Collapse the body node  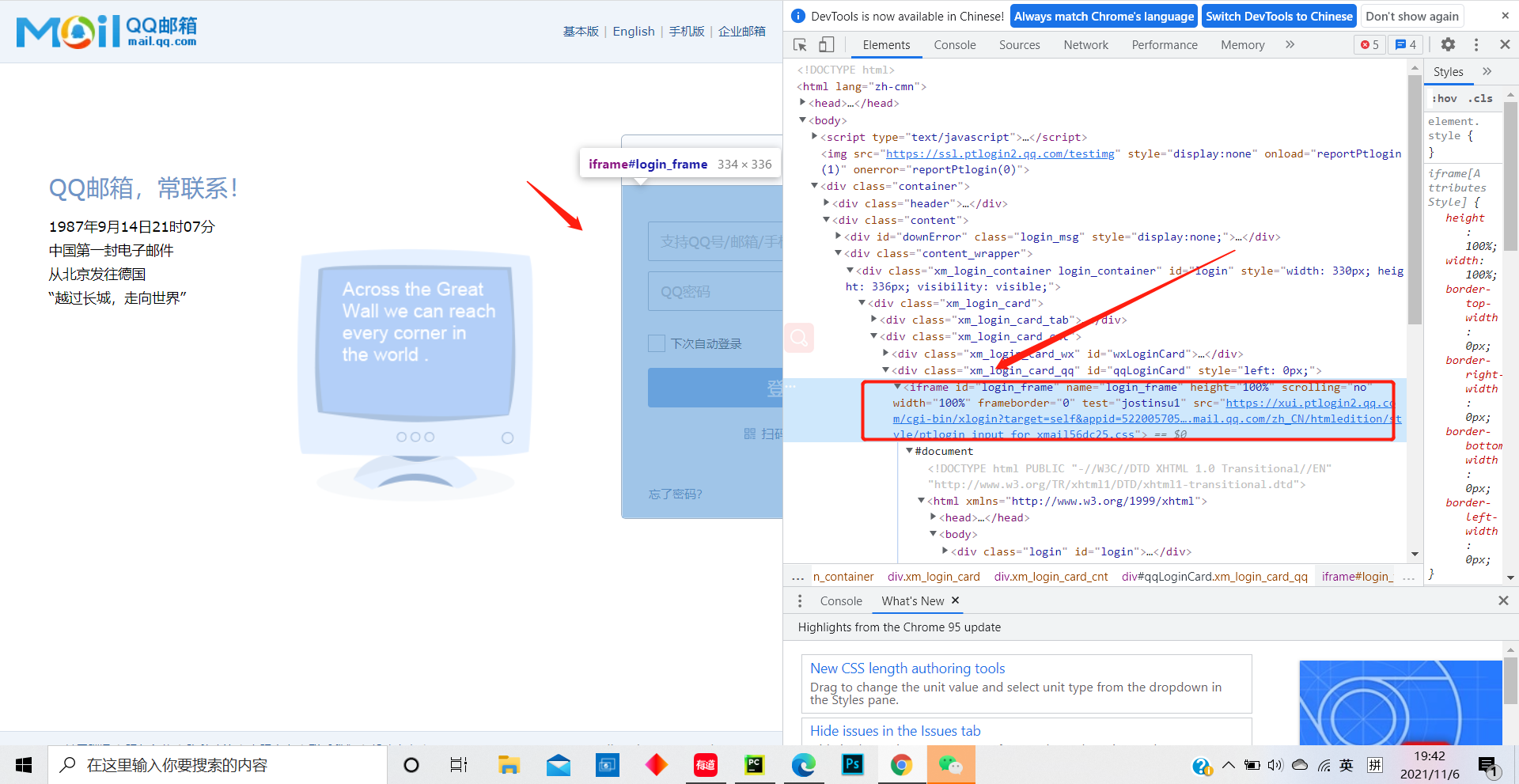(802, 120)
